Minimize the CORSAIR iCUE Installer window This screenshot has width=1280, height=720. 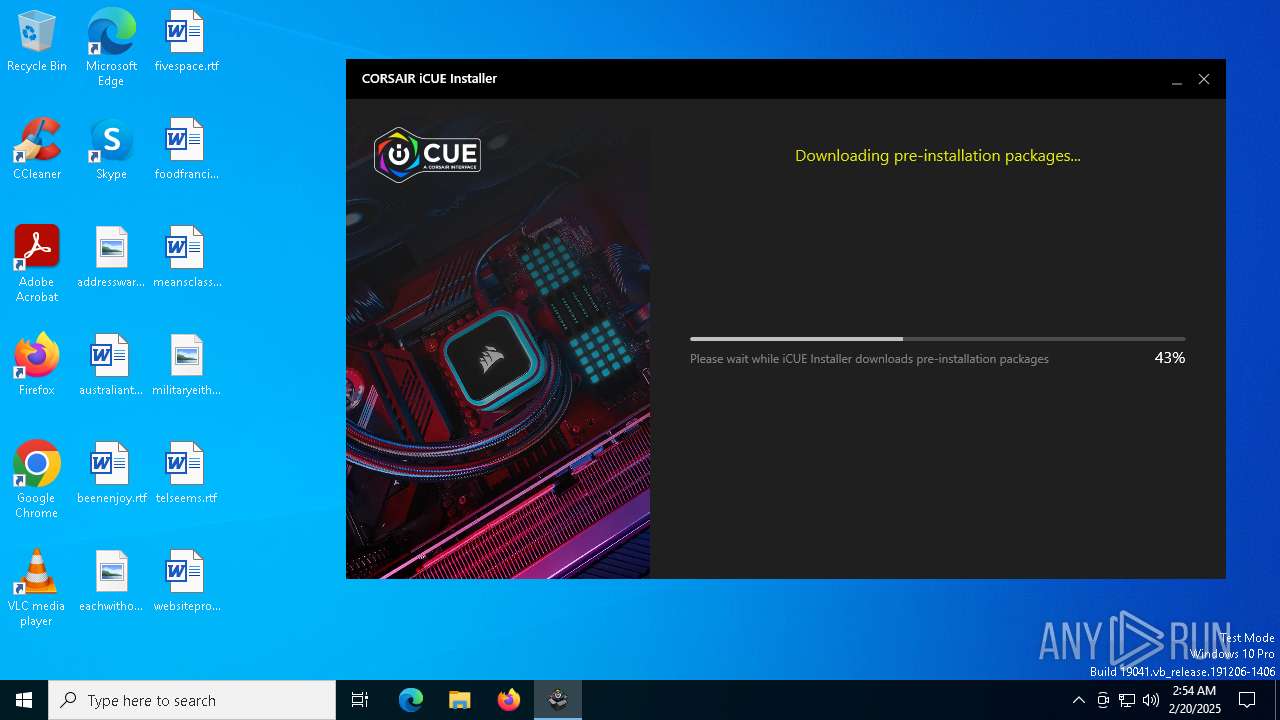coord(1177,79)
